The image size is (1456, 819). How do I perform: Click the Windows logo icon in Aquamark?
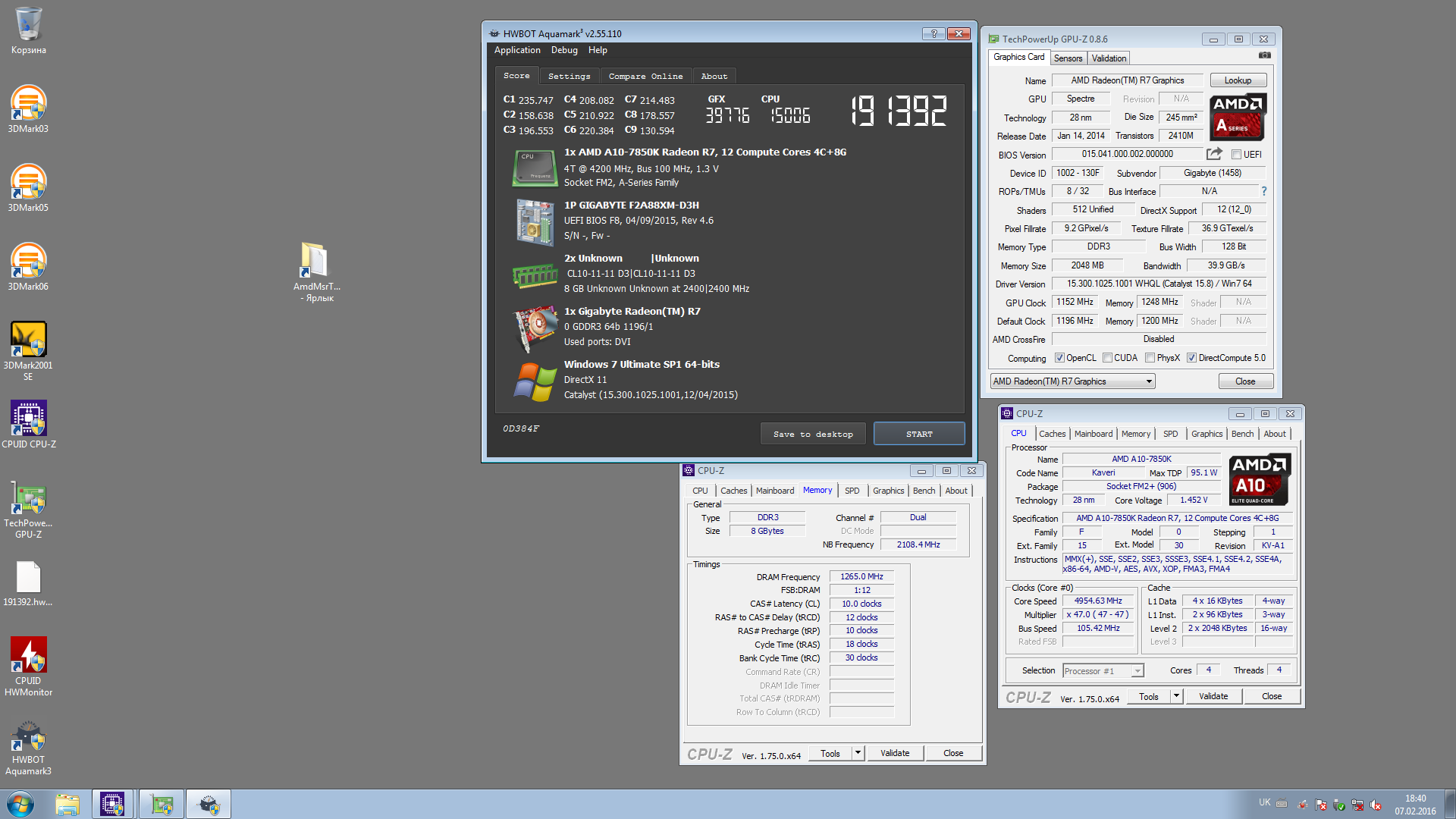coord(535,382)
